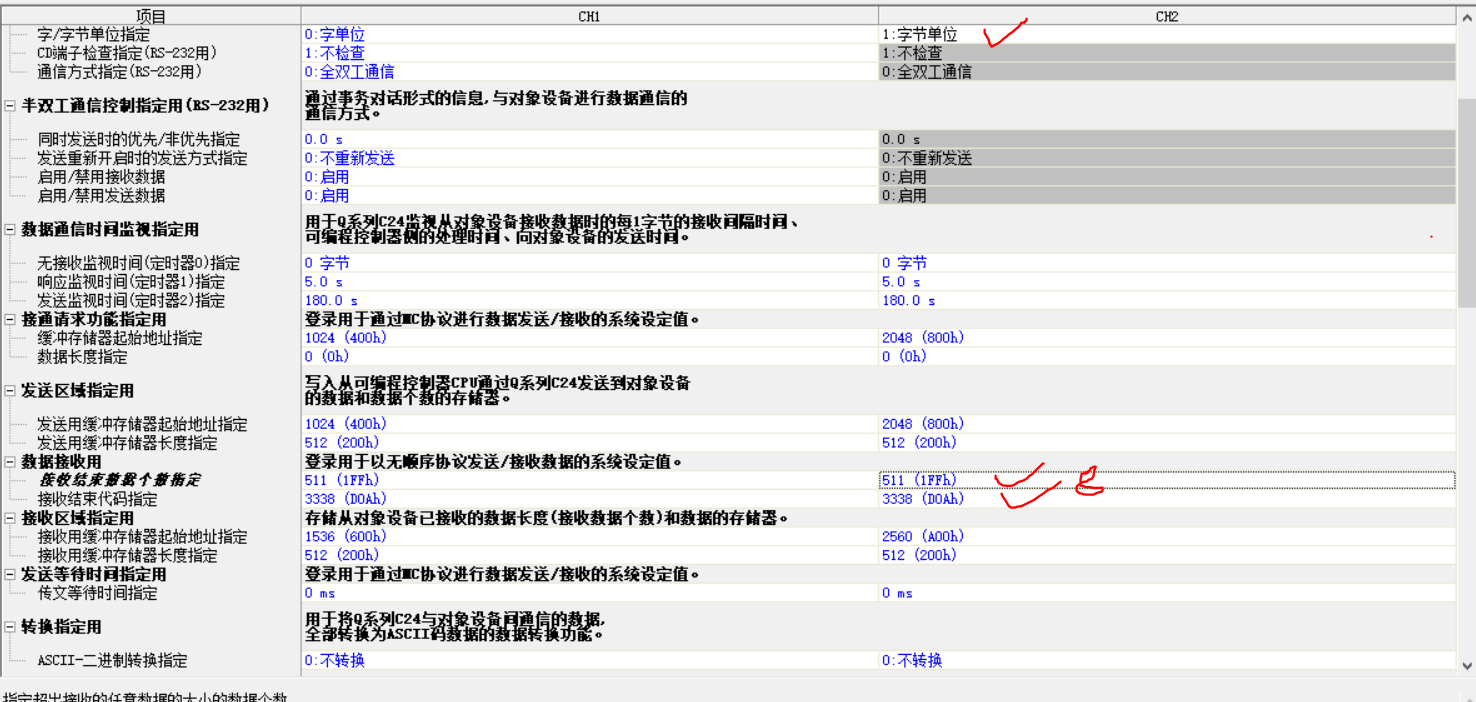This screenshot has height=702, width=1476.
Task: Select the 传文等待时间指定 row label
Action: click(x=97, y=594)
